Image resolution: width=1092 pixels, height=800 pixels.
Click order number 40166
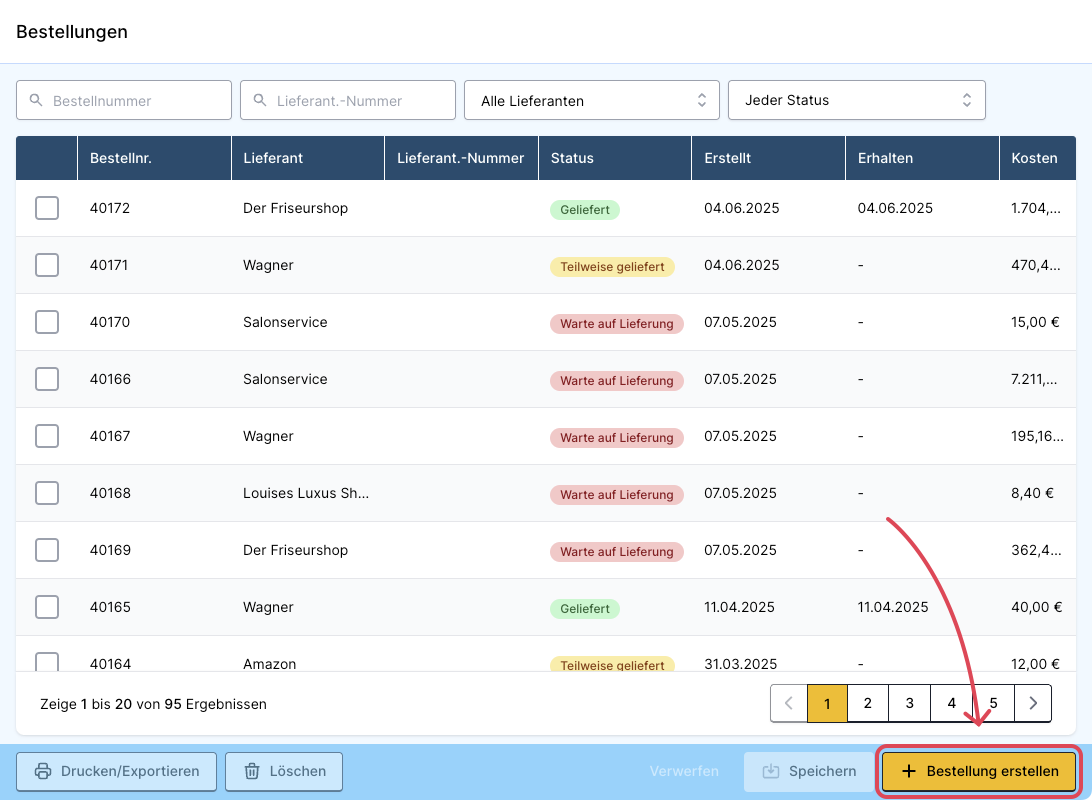click(110, 379)
